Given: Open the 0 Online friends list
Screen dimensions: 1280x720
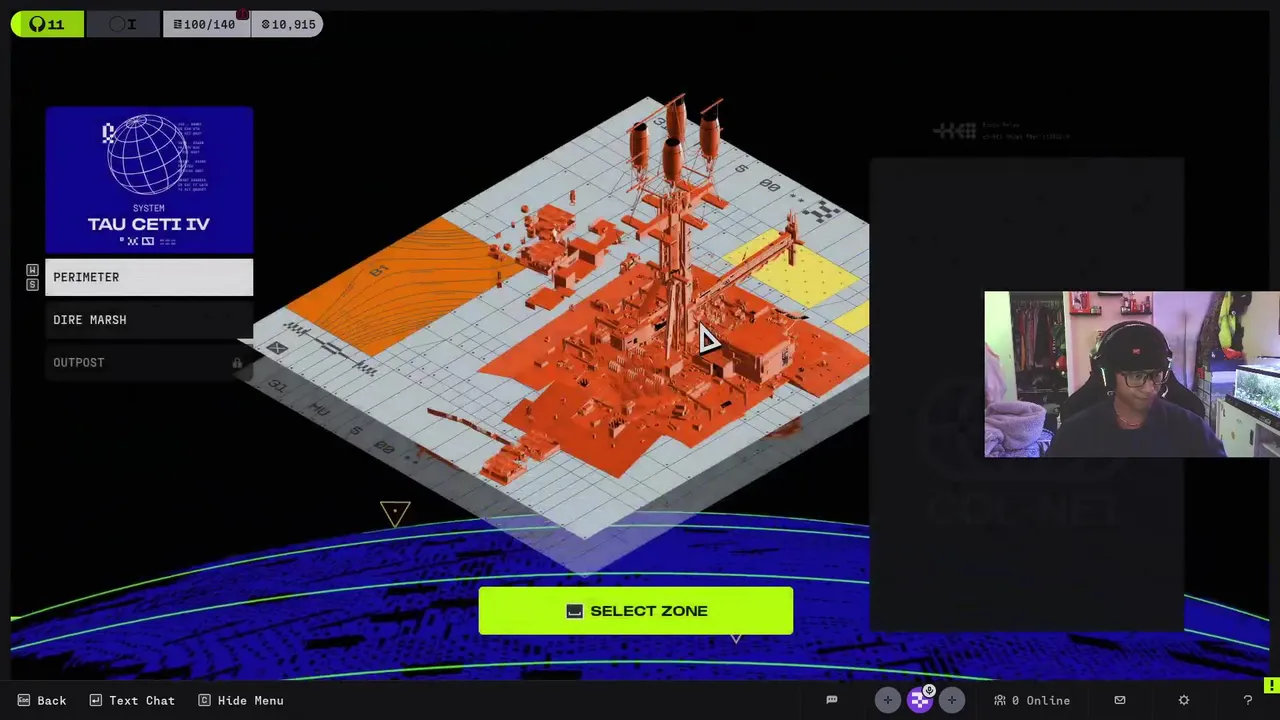Looking at the screenshot, I should 1032,700.
